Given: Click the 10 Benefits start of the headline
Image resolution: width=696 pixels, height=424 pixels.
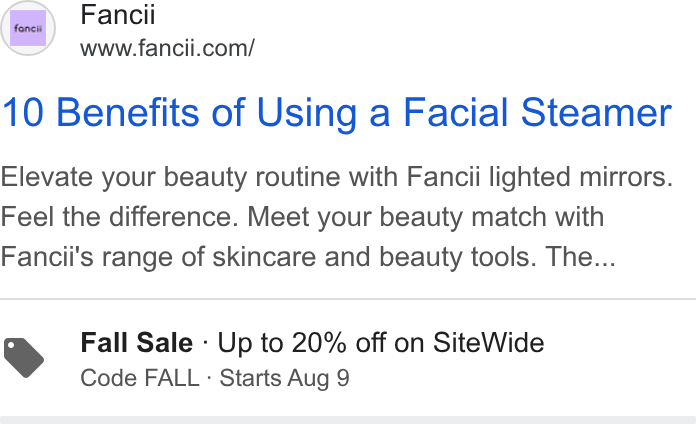Looking at the screenshot, I should (x=100, y=112).
